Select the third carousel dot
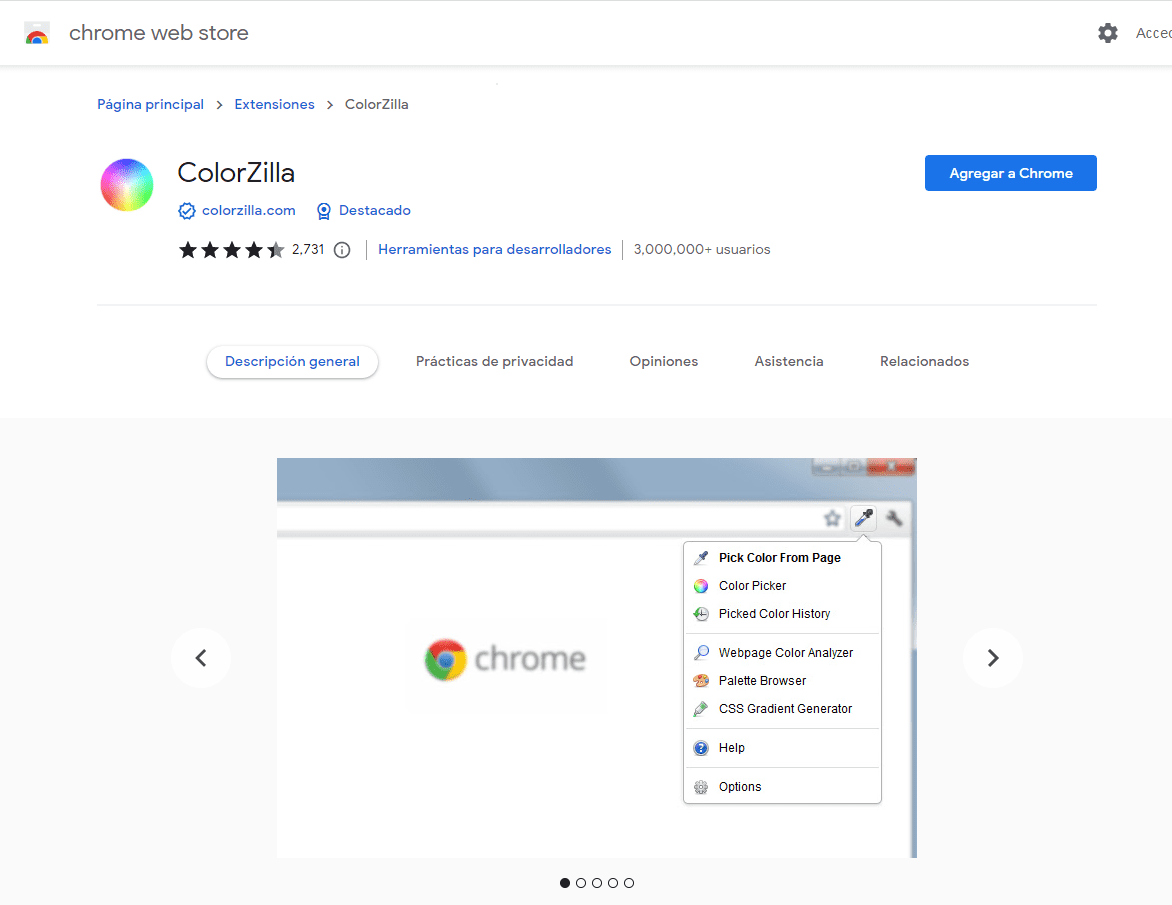 [596, 883]
